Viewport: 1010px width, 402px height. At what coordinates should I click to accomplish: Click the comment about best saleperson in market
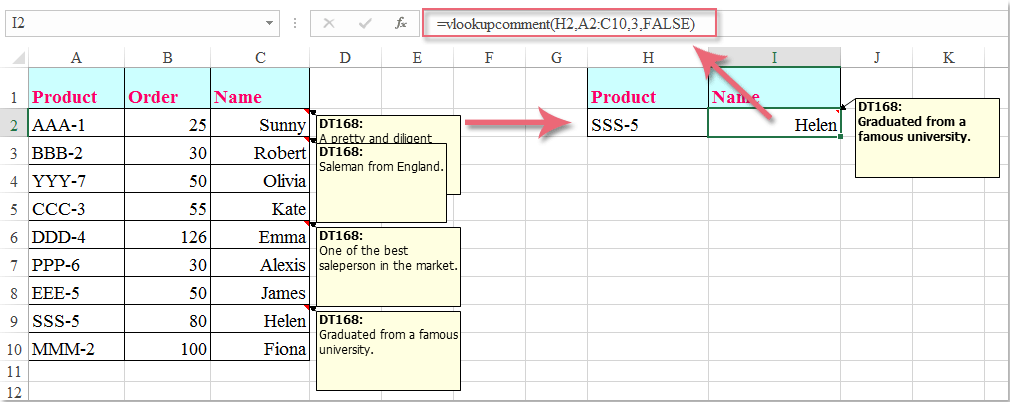click(x=387, y=264)
